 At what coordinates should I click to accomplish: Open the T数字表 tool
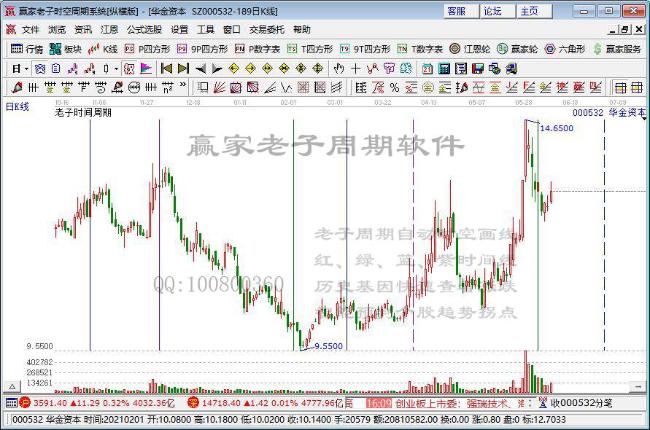tap(420, 49)
